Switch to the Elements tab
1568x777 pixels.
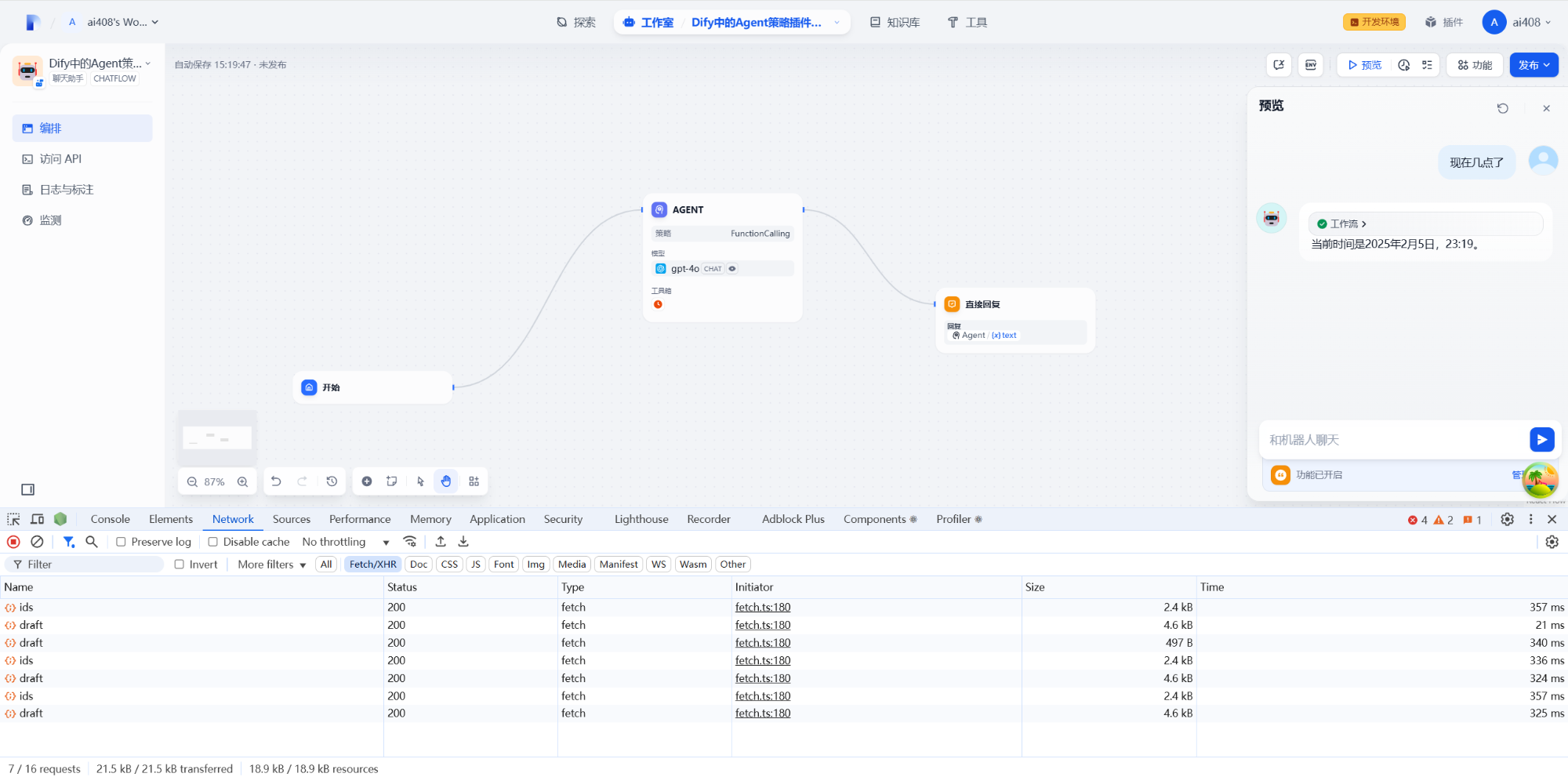[x=171, y=519]
